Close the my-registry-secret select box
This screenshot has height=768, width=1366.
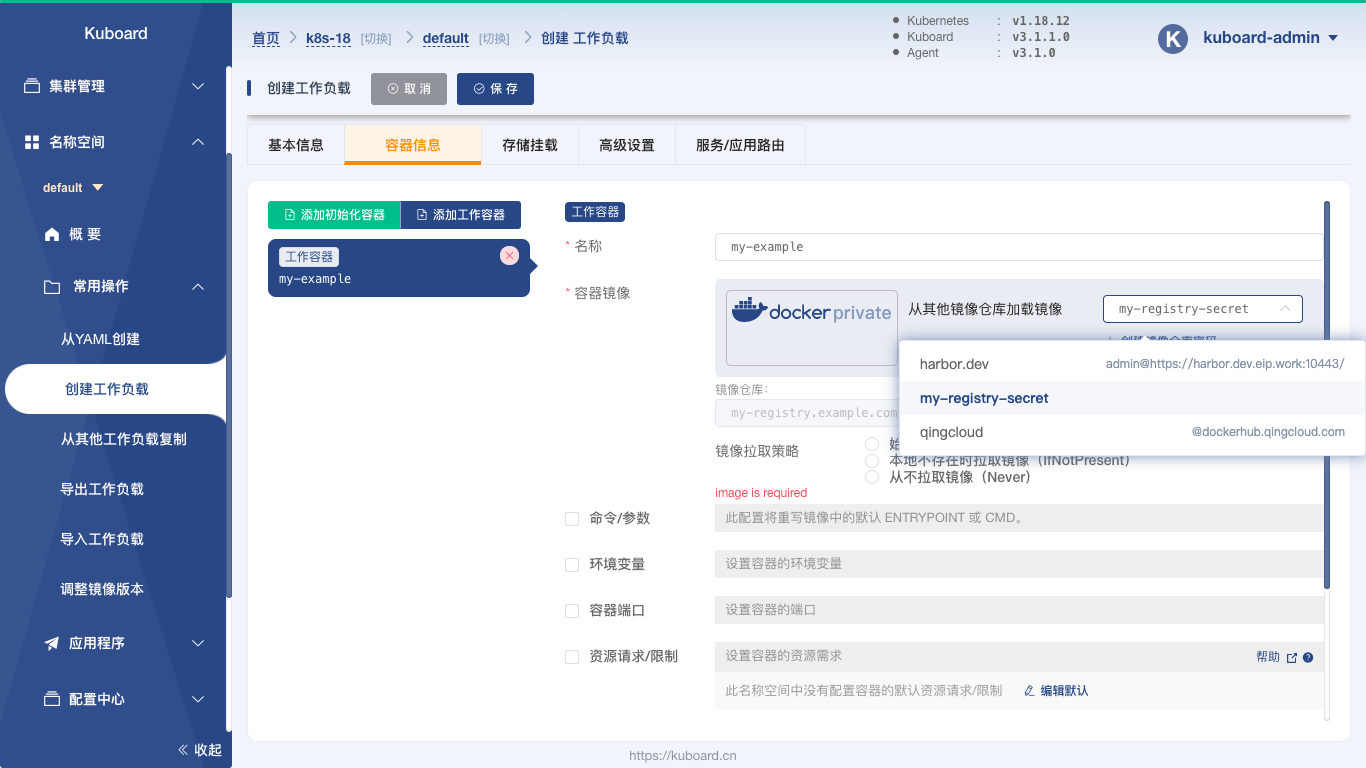(x=1203, y=309)
